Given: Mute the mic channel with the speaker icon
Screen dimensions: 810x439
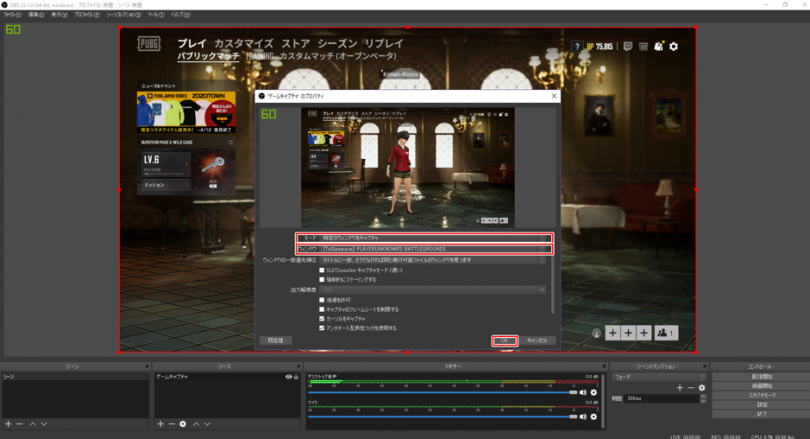Looking at the screenshot, I should (583, 416).
